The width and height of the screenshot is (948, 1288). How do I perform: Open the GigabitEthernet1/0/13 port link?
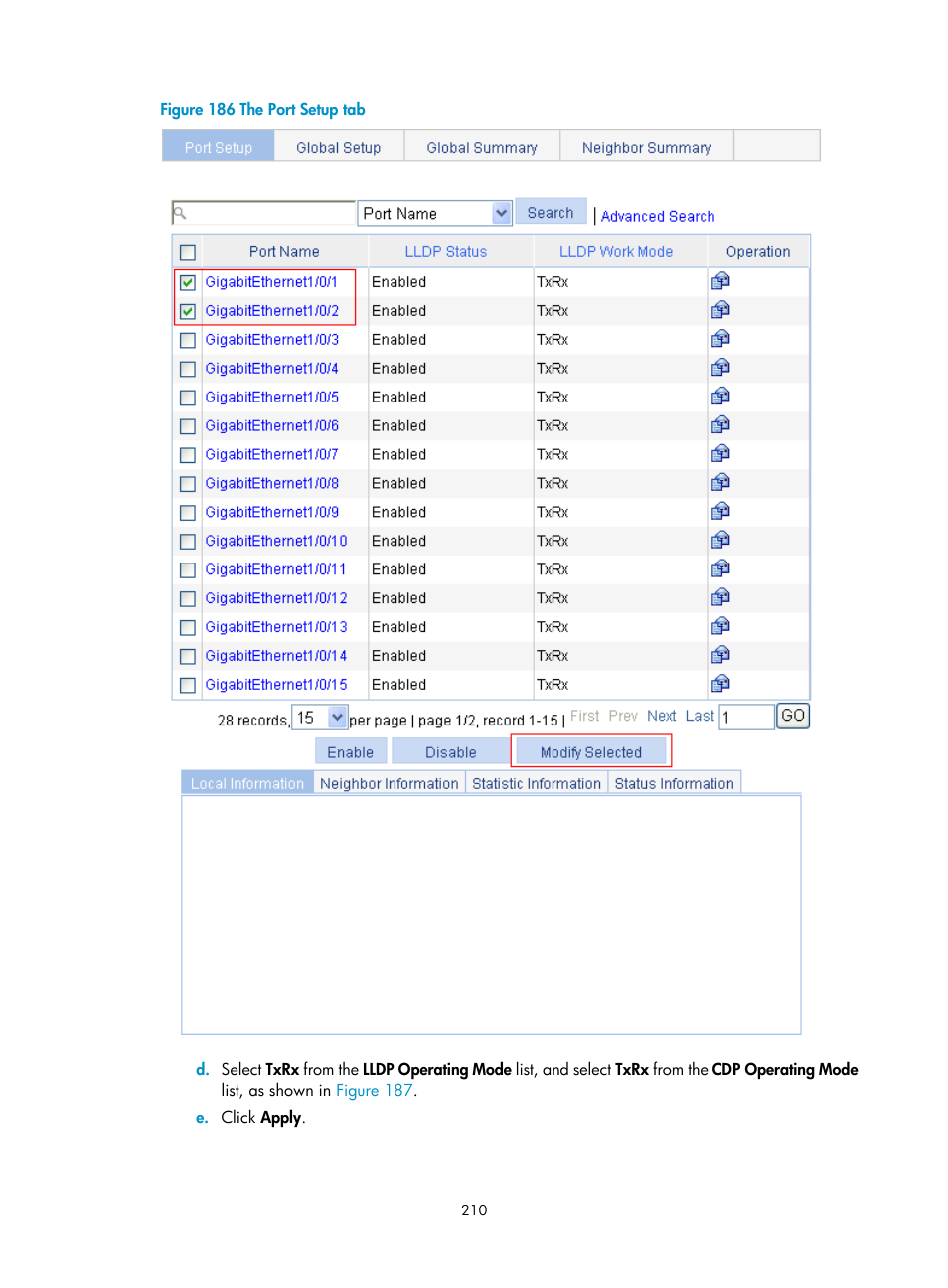point(276,627)
